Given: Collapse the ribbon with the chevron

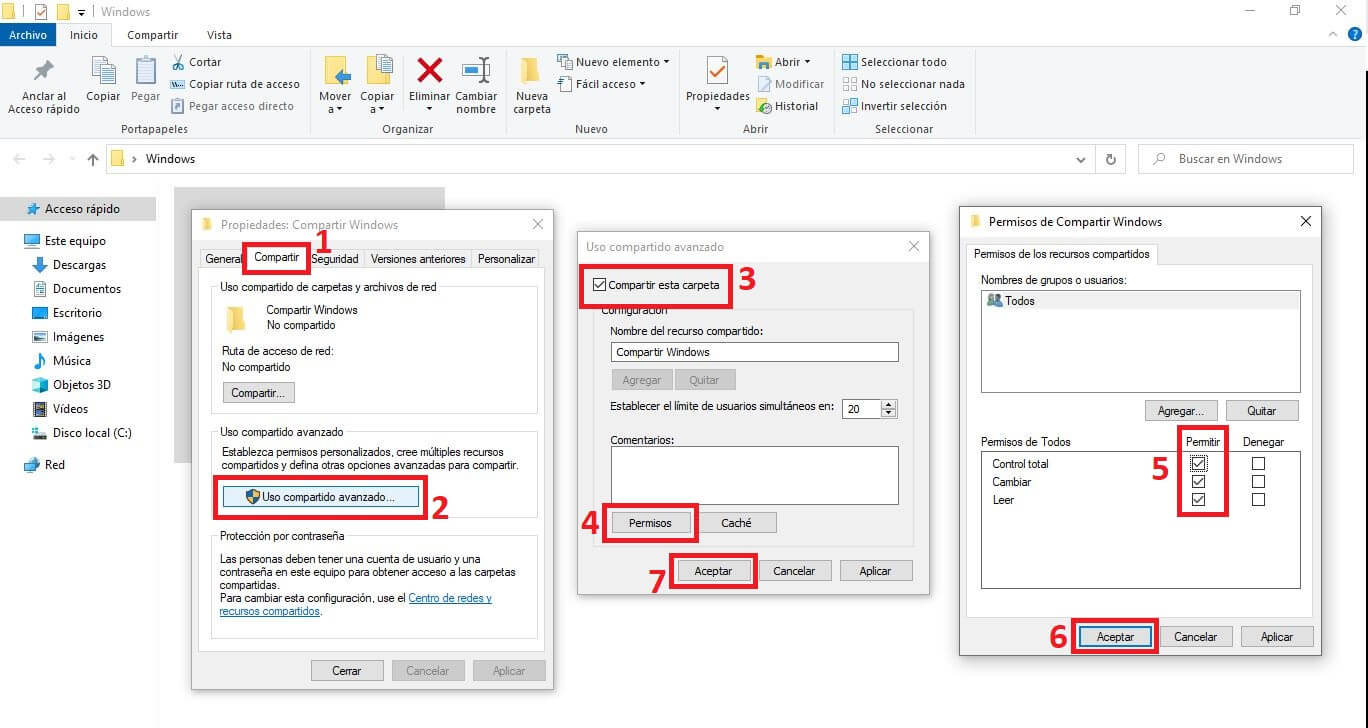Looking at the screenshot, I should click(x=1335, y=34).
